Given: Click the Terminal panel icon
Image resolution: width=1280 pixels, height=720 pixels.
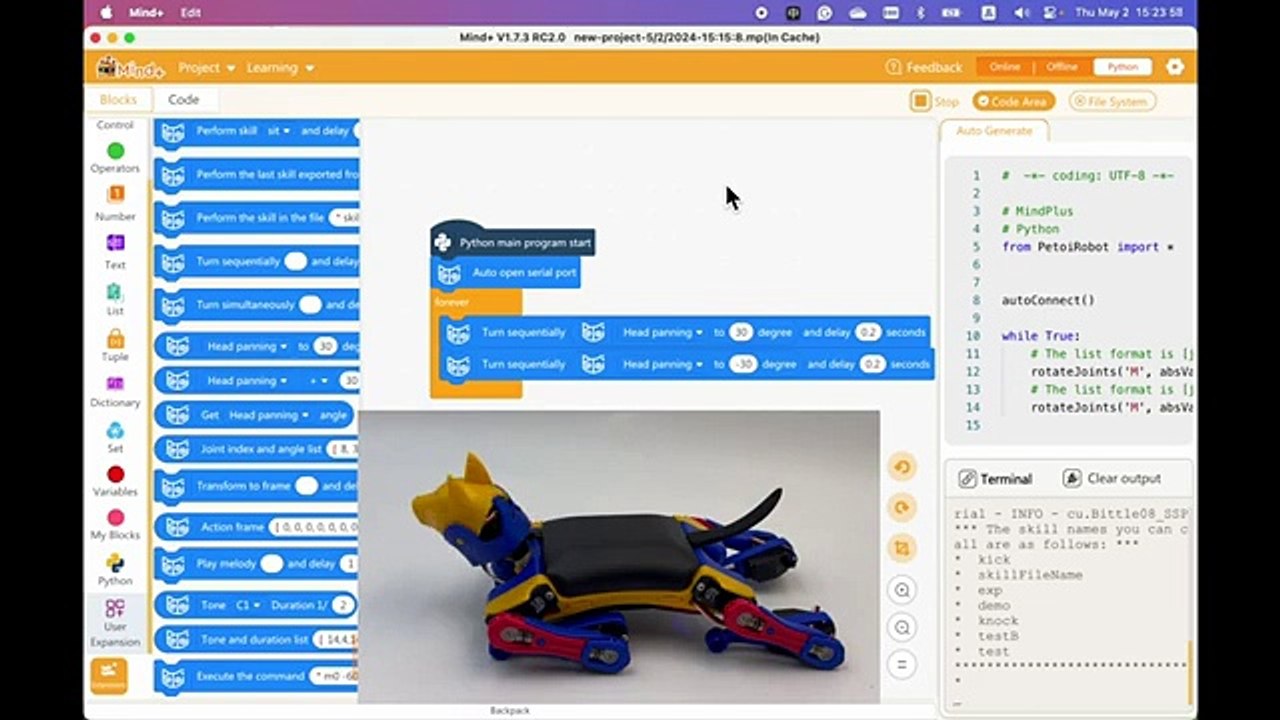Looking at the screenshot, I should click(967, 478).
